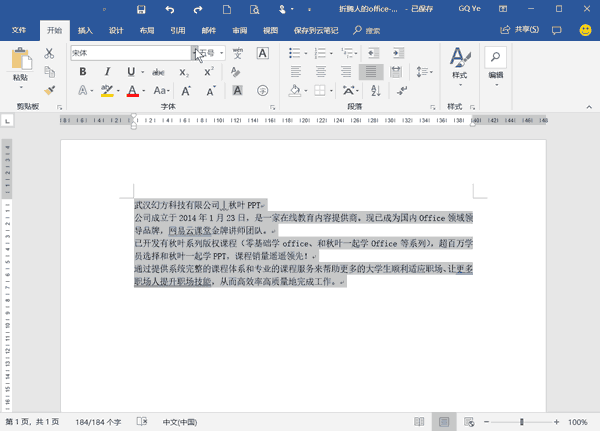Image resolution: width=600 pixels, height=431 pixels.
Task: Open the Change Case Aa dropdown
Action: point(161,91)
